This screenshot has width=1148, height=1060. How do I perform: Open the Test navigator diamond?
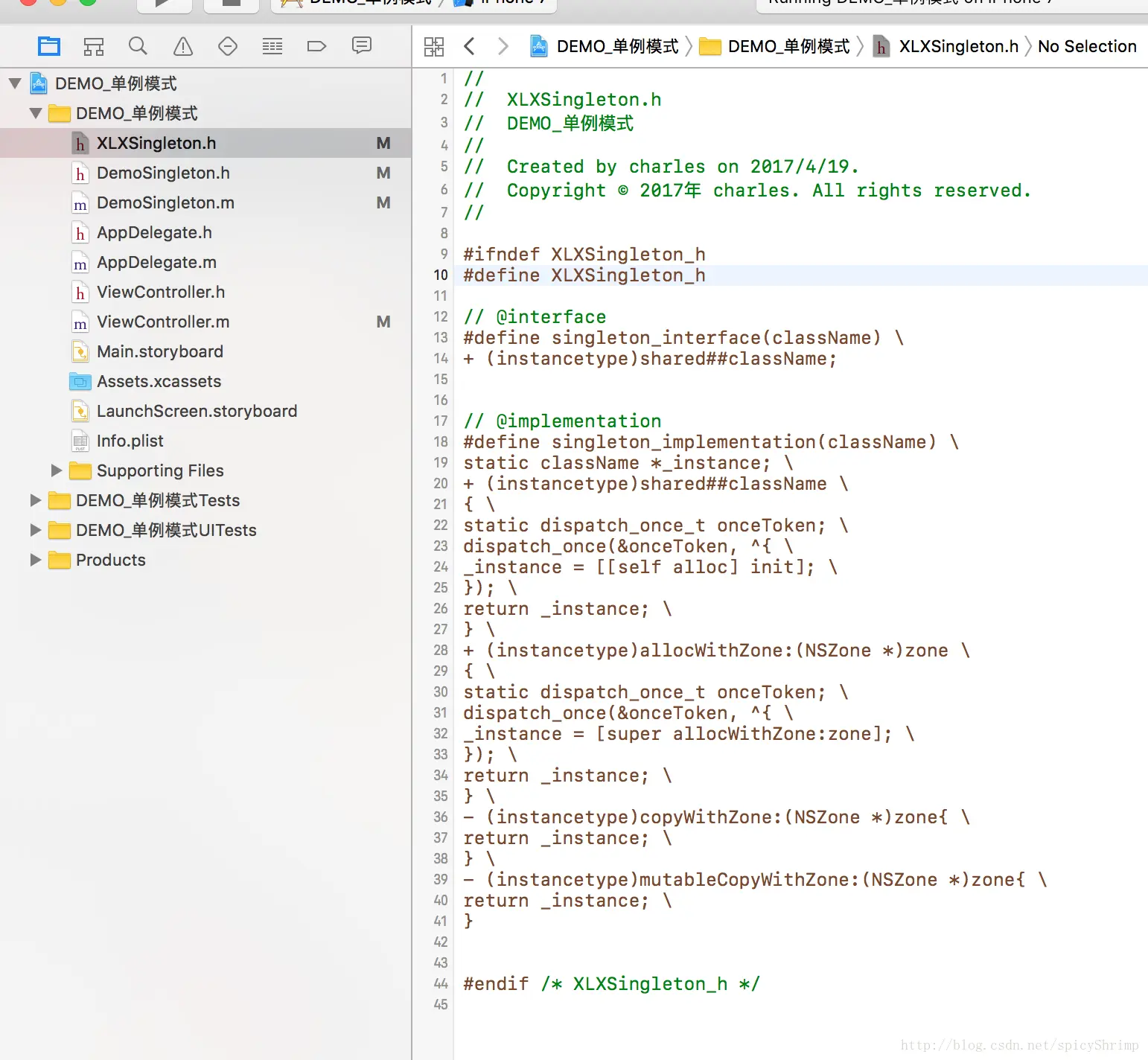pyautogui.click(x=228, y=46)
